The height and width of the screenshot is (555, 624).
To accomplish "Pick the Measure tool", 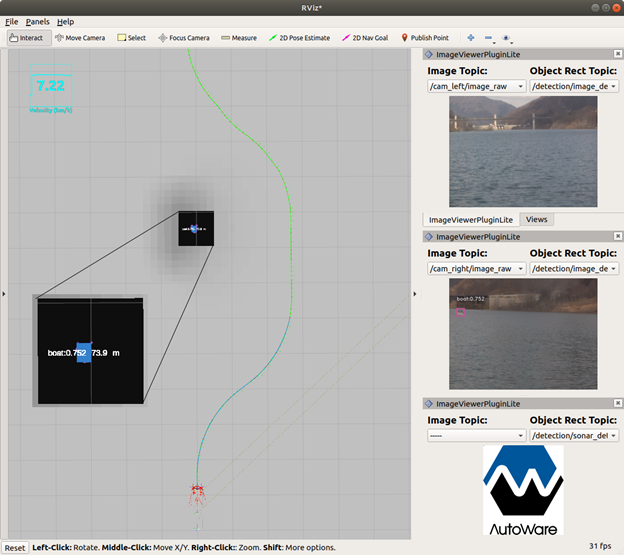I will tap(238, 38).
